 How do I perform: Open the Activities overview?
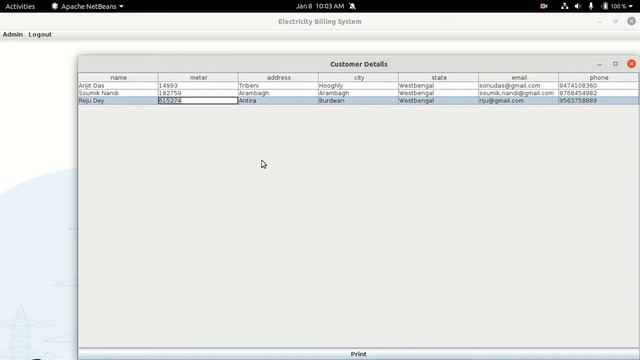pos(20,6)
